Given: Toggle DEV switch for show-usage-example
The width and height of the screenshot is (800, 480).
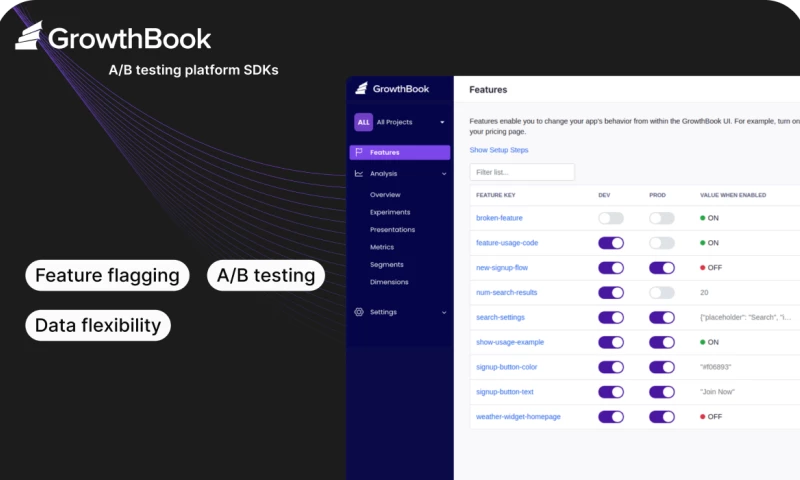Looking at the screenshot, I should (611, 342).
